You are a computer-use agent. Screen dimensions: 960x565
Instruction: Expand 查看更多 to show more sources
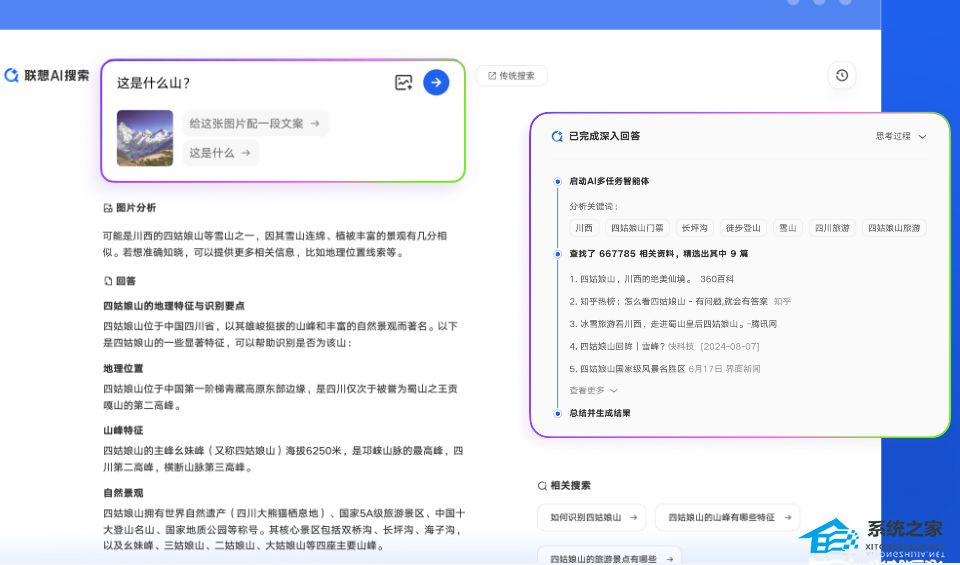tap(594, 390)
